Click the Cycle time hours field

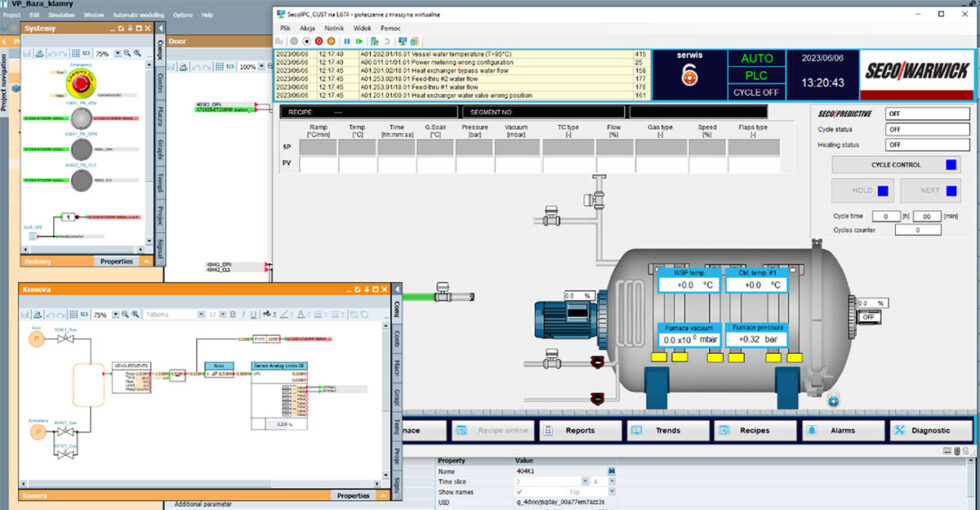point(886,216)
